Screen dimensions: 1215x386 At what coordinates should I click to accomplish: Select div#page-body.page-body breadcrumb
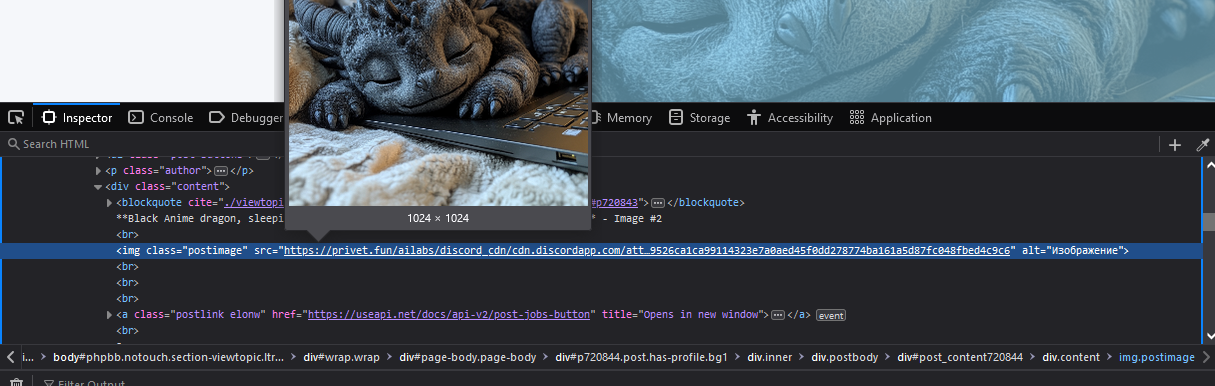pos(468,357)
